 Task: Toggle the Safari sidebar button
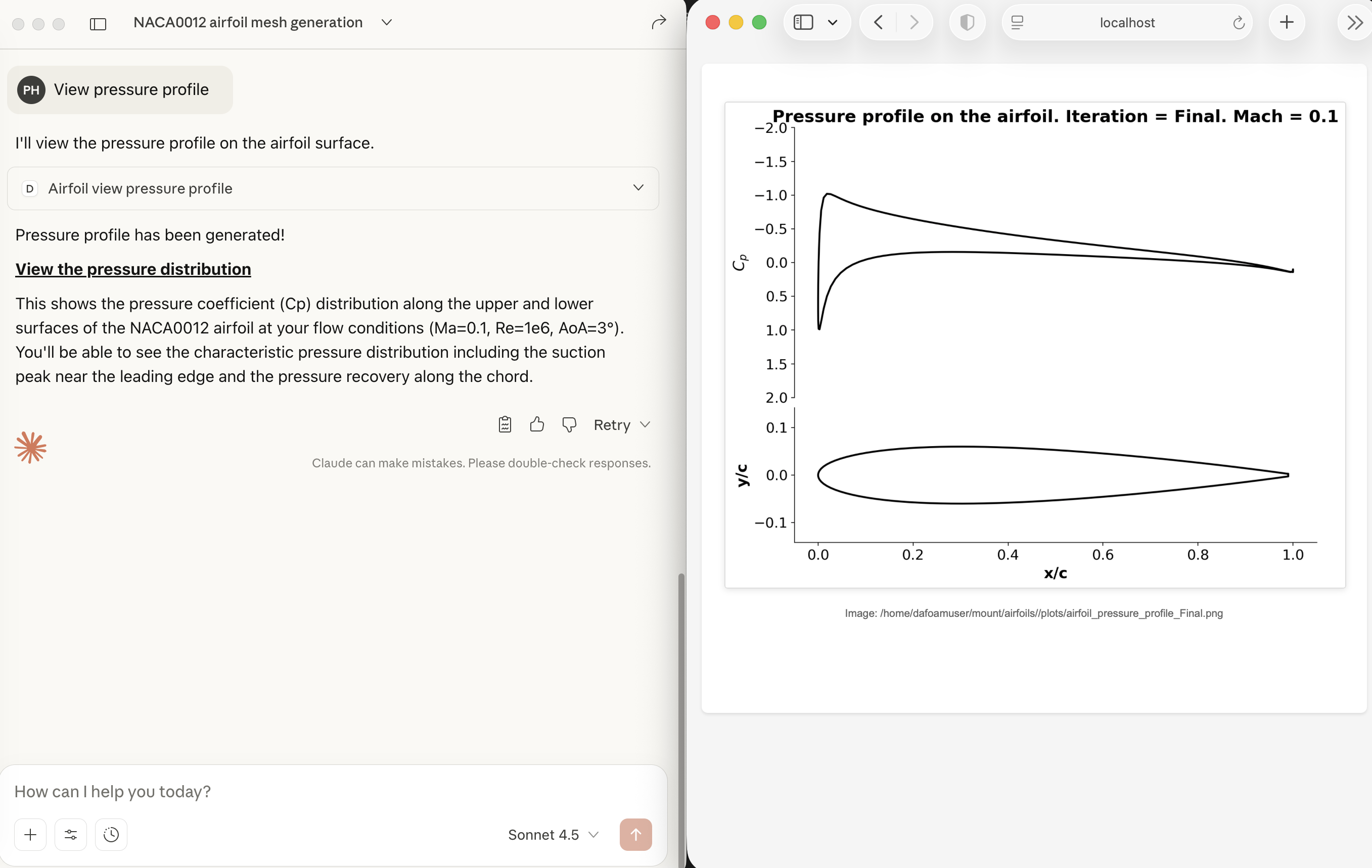[803, 23]
